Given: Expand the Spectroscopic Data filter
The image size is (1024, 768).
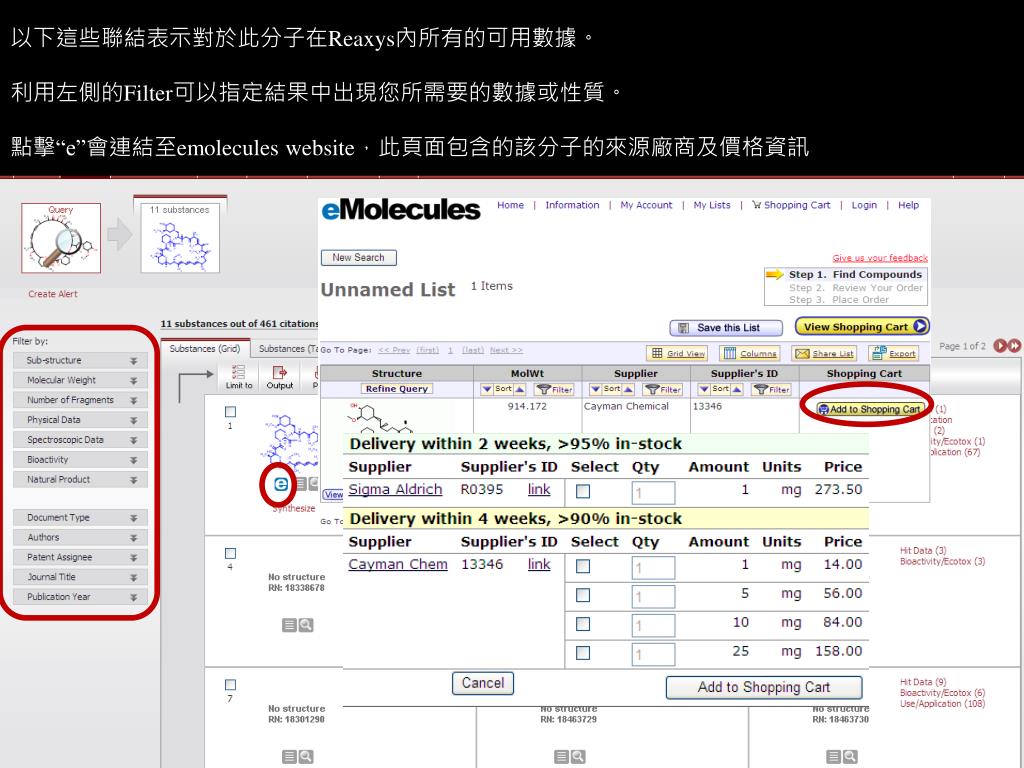Looking at the screenshot, I should pos(80,440).
